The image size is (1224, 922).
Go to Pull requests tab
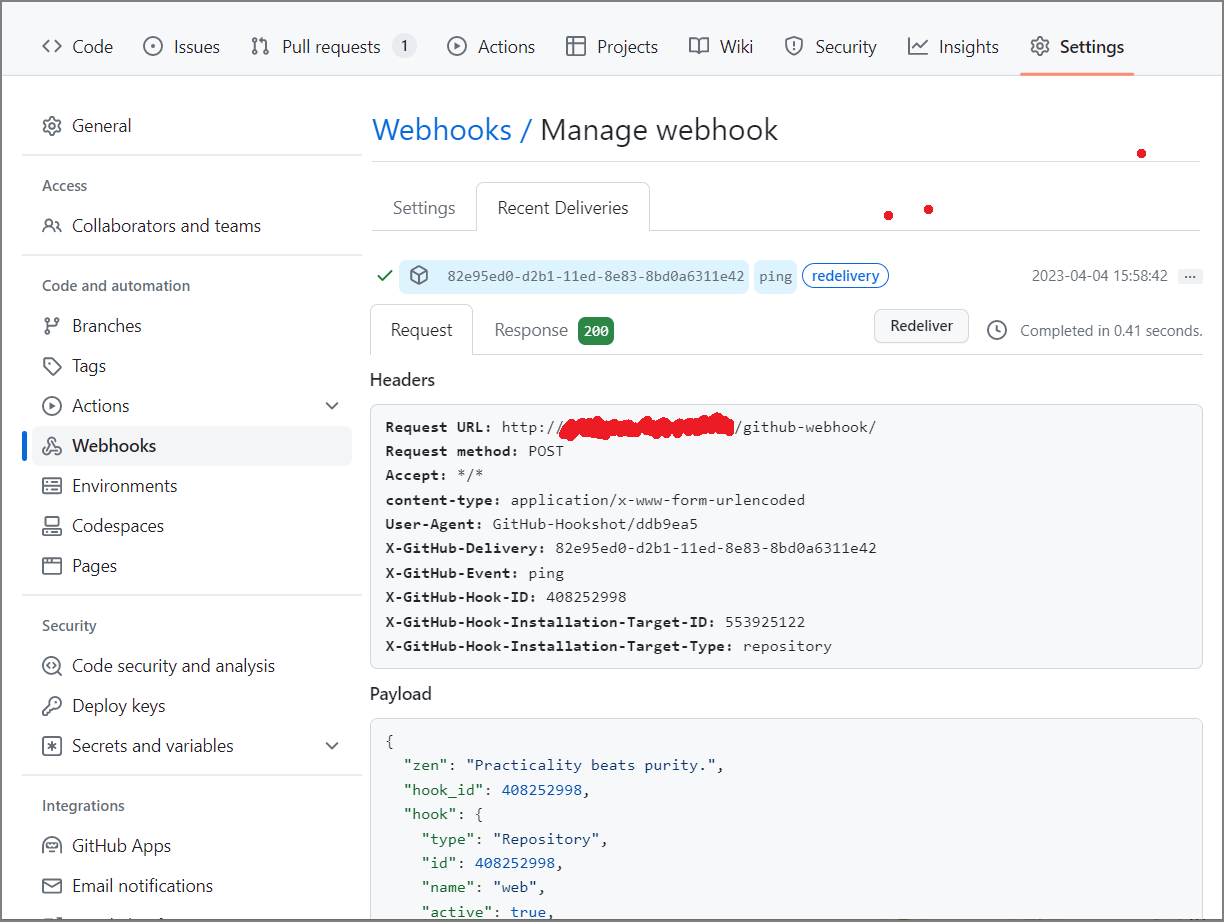(x=333, y=46)
